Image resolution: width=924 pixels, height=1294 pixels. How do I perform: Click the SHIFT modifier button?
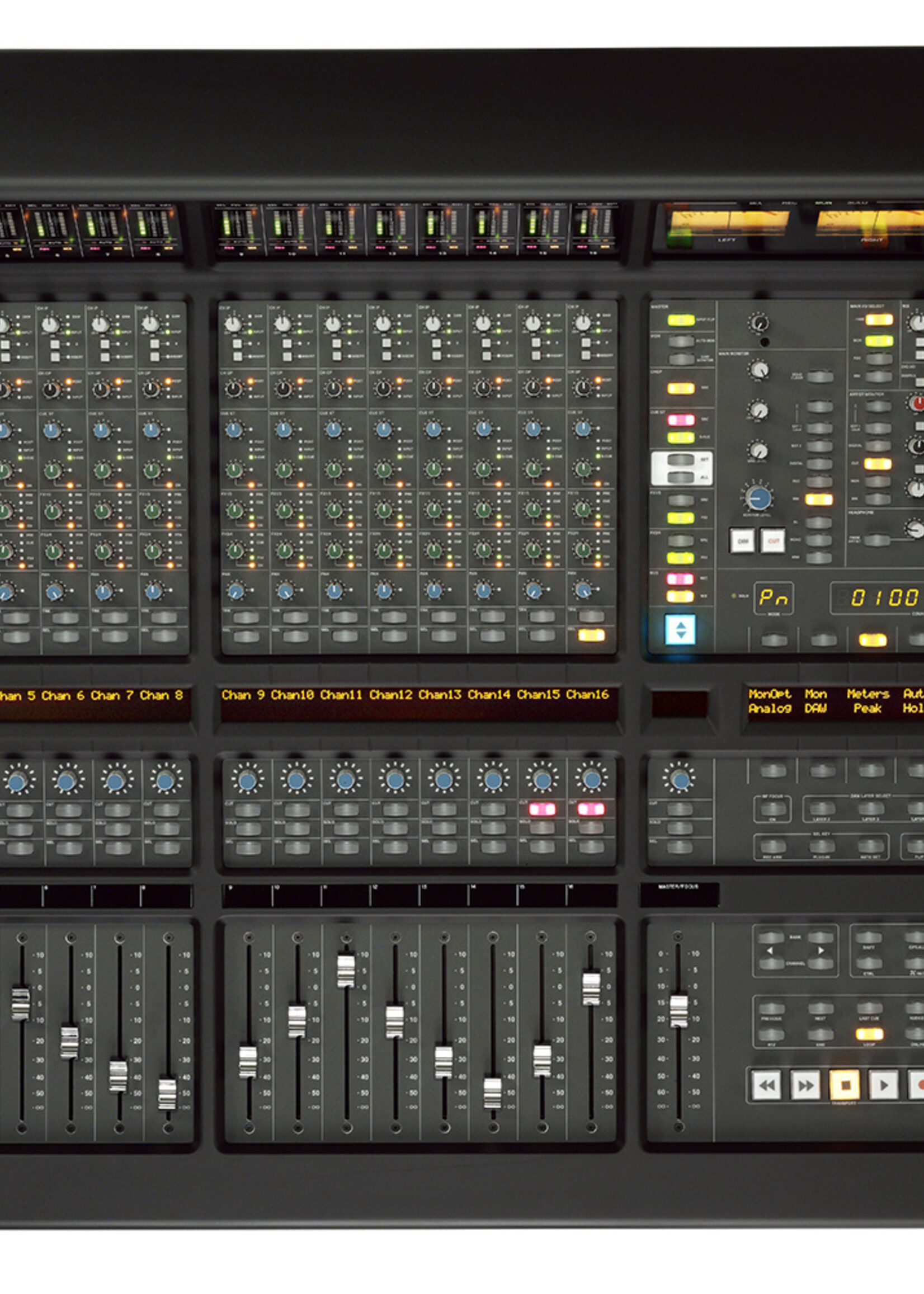pyautogui.click(x=869, y=938)
